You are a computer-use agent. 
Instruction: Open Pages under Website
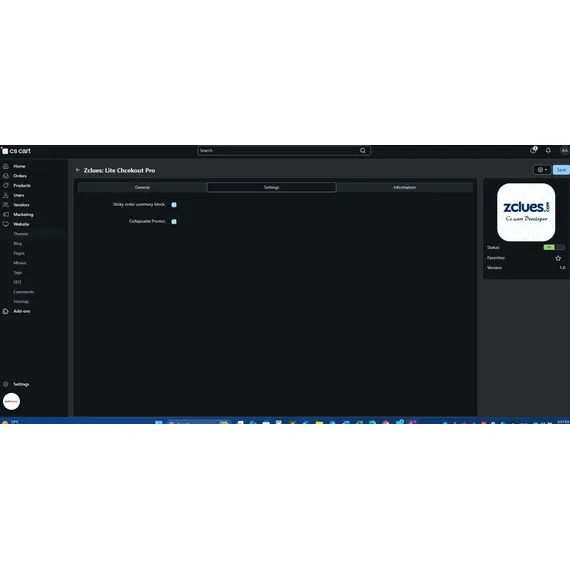coord(19,253)
